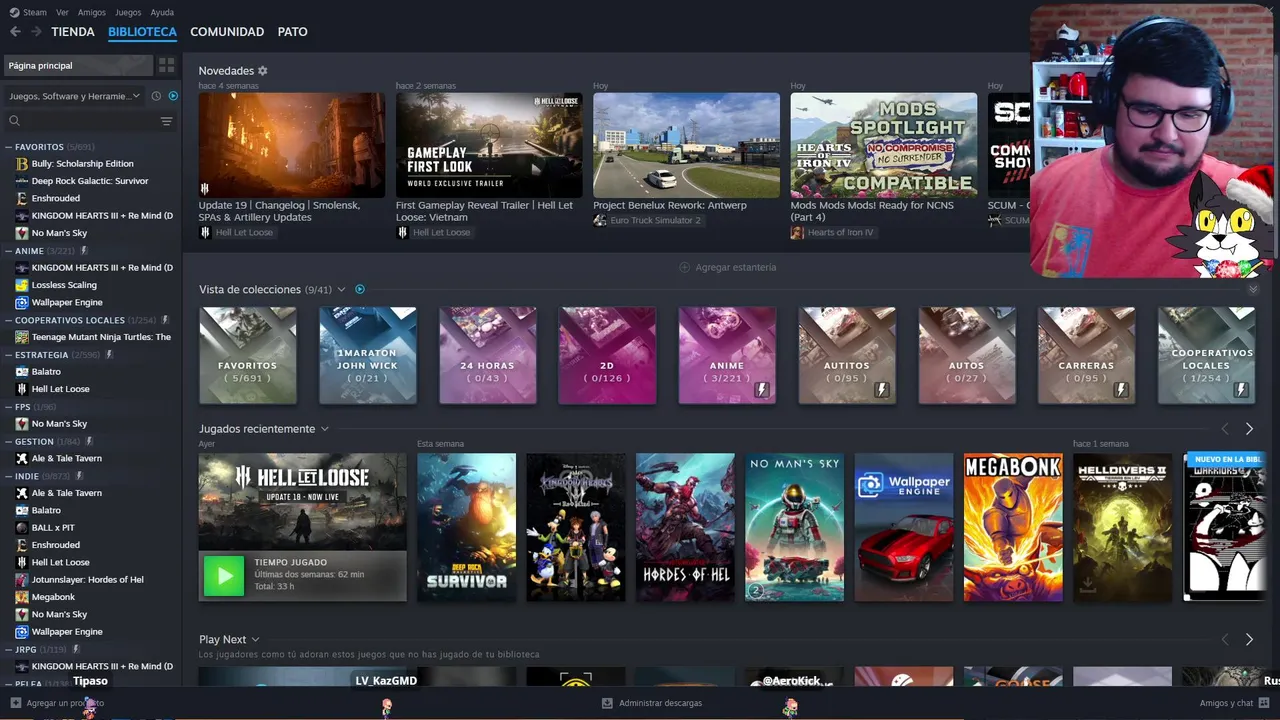
Task: Toggle sort by recent activity clock
Action: 156,96
